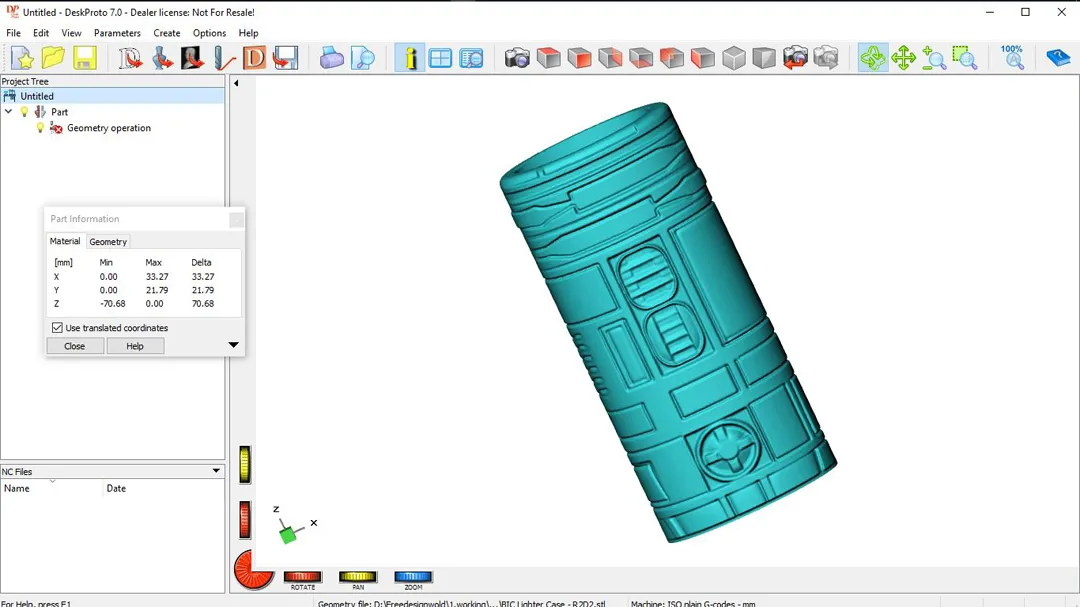This screenshot has width=1080, height=607.
Task: Select the Geometry operation tree item
Action: click(x=109, y=128)
